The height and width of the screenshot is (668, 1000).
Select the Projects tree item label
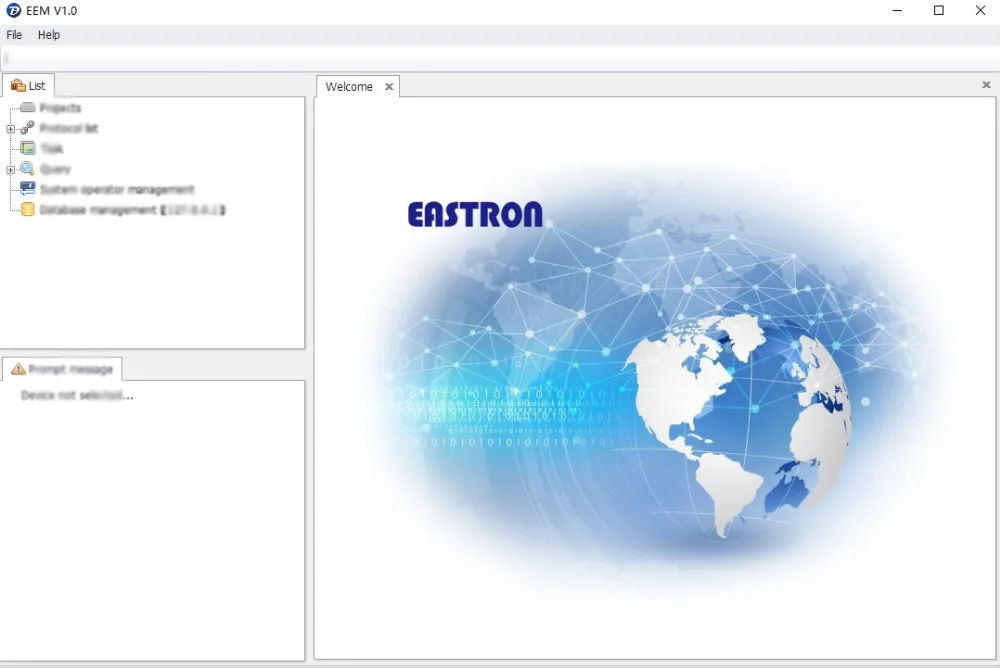tap(61, 108)
